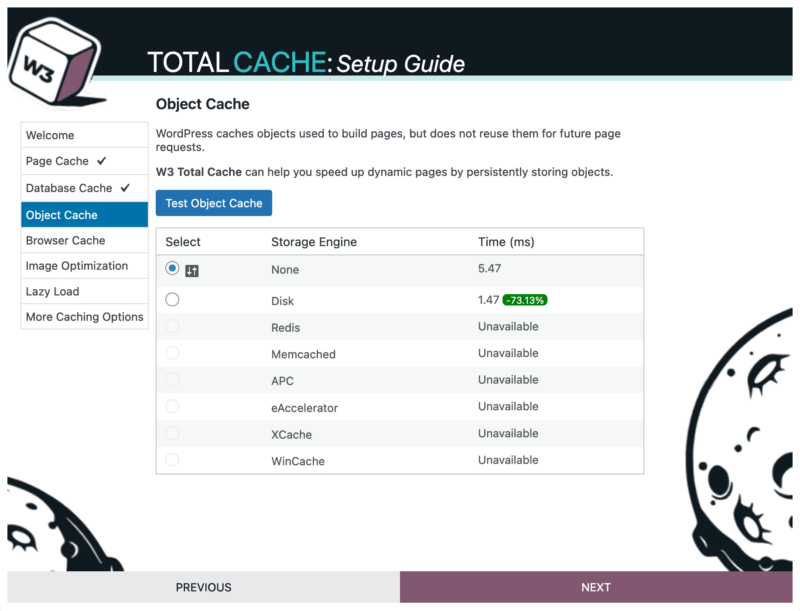Click the Redis storage engine label

coord(285,327)
